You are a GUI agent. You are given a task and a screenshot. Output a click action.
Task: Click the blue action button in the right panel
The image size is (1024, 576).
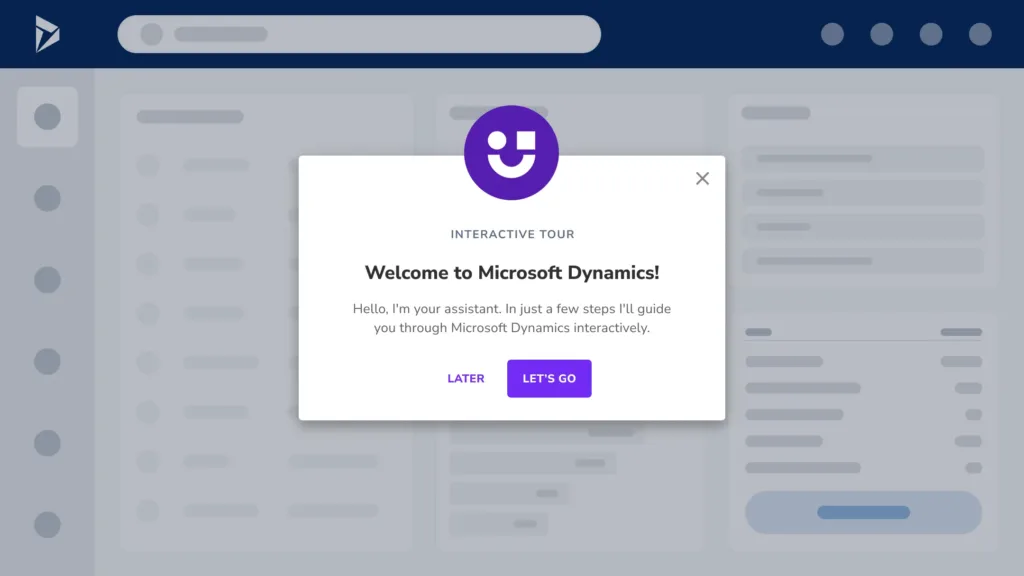862,512
